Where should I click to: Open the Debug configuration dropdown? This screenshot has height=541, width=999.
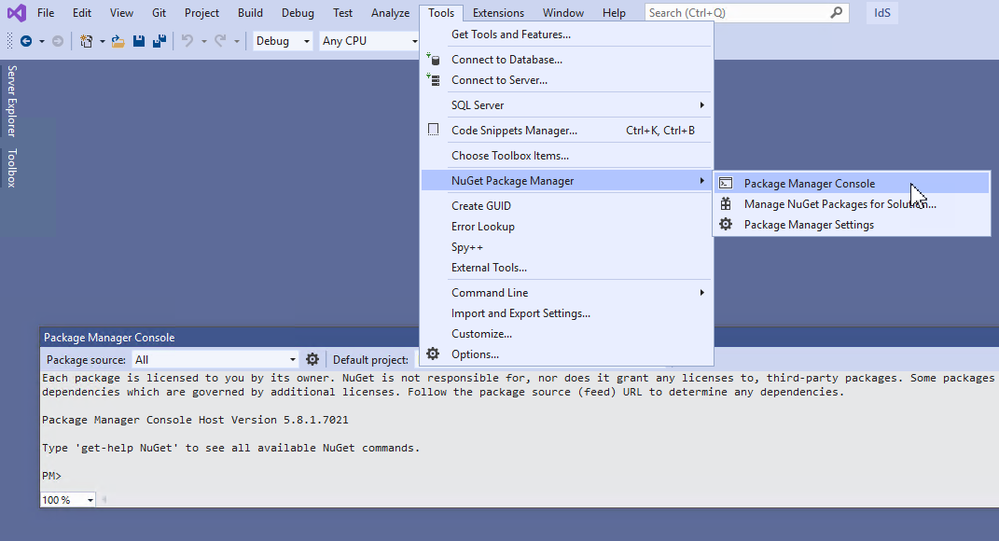click(283, 41)
